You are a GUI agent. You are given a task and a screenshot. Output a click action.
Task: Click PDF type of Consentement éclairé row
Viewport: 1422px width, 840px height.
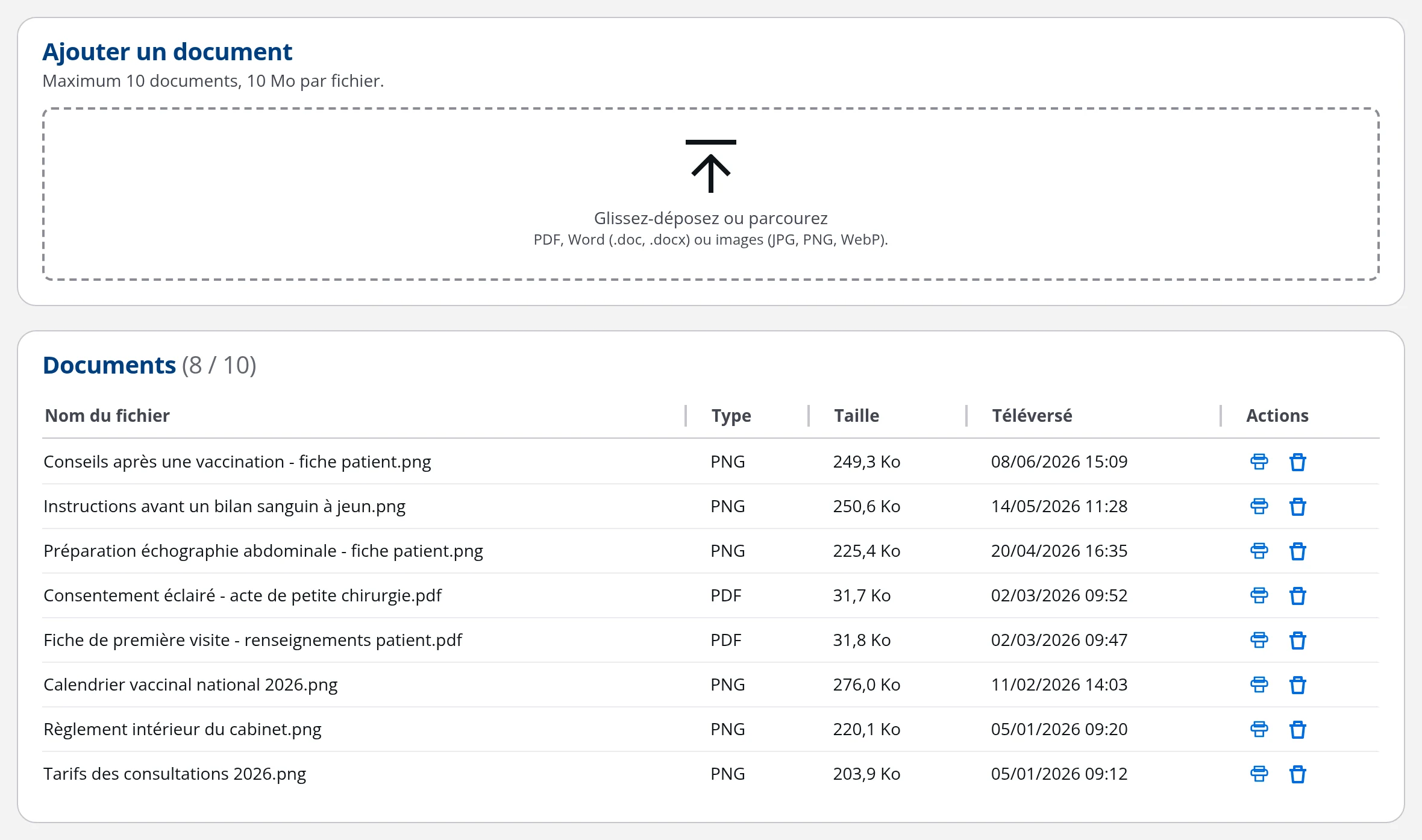[x=725, y=595]
